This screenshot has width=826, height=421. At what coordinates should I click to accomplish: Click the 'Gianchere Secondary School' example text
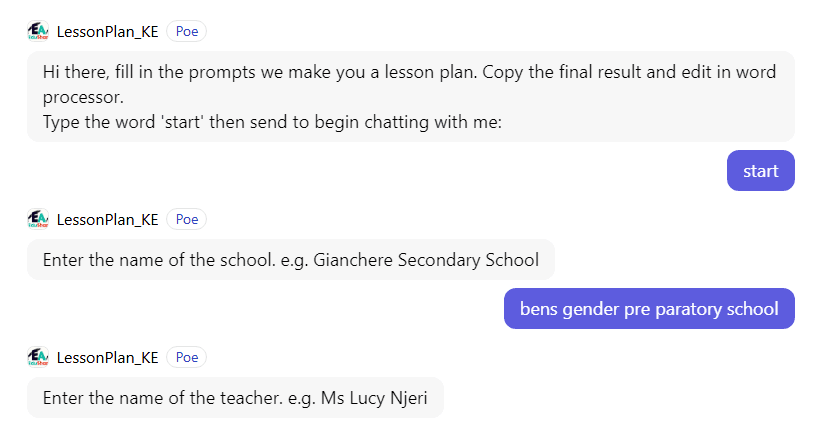426,260
